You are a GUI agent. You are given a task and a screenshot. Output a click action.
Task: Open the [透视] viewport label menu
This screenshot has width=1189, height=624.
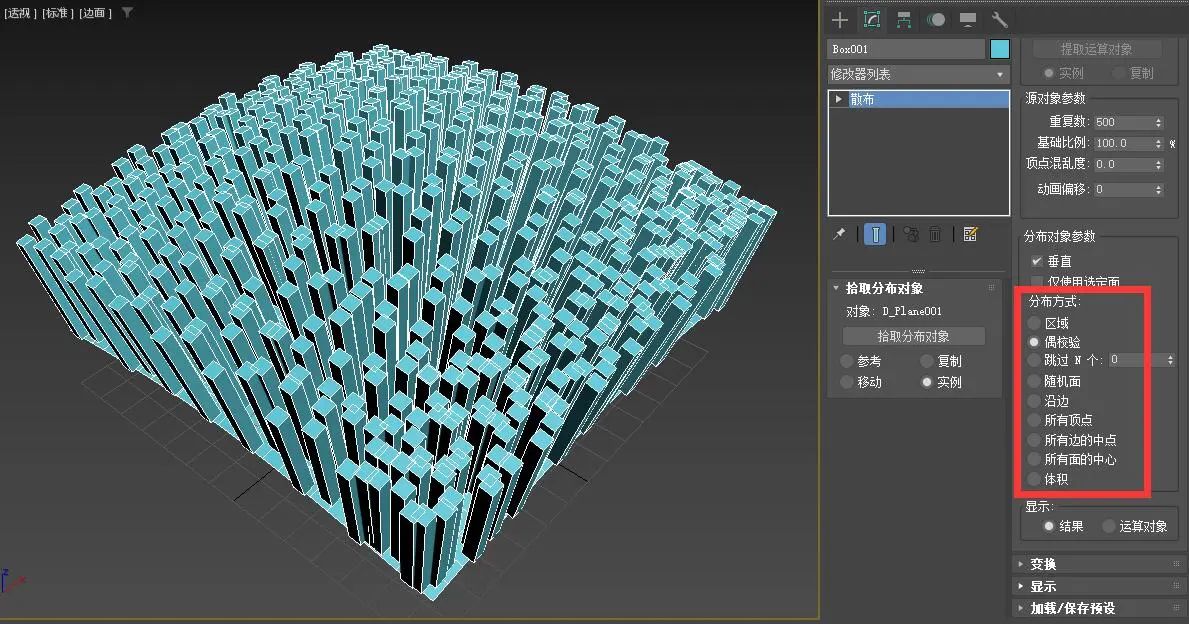pyautogui.click(x=20, y=13)
